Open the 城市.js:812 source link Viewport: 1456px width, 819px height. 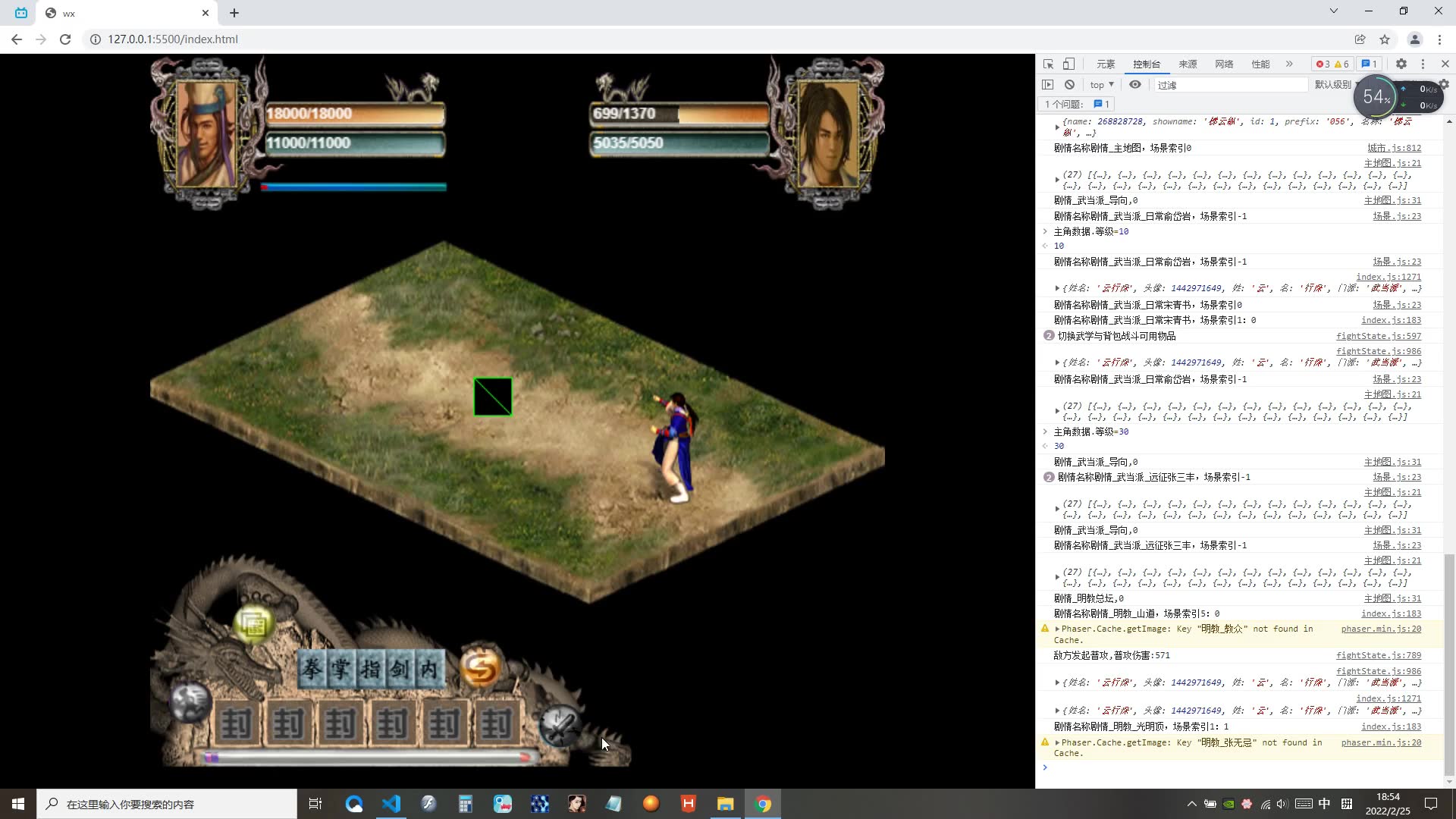click(1394, 148)
